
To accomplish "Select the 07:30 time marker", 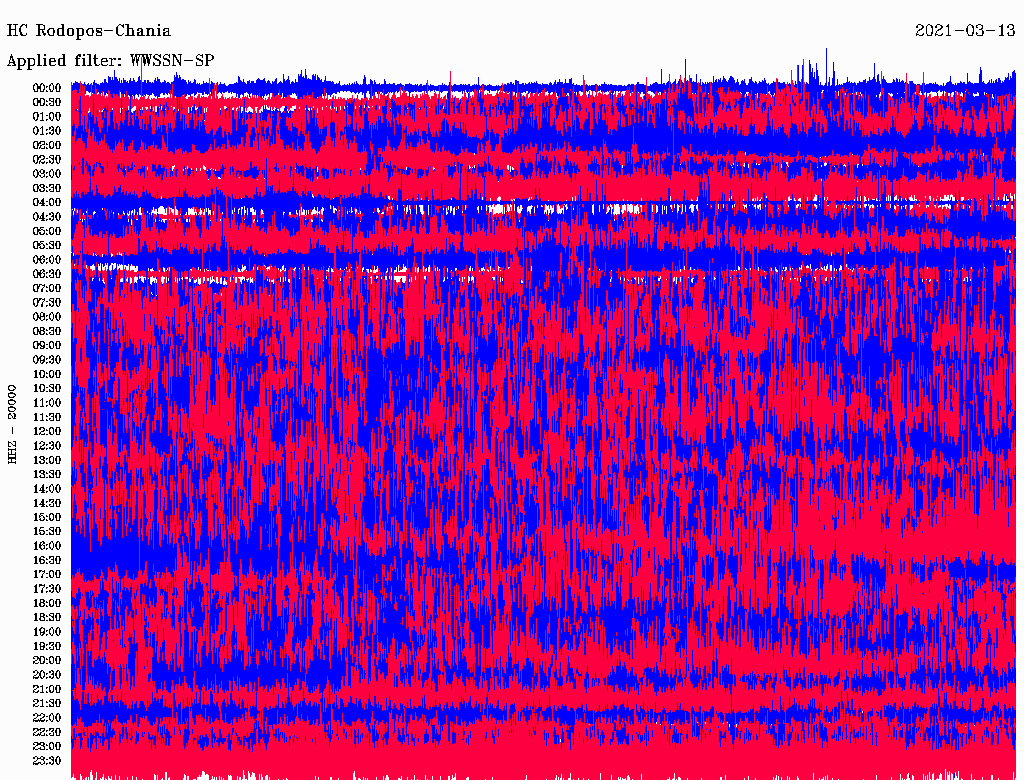I will tap(47, 303).
